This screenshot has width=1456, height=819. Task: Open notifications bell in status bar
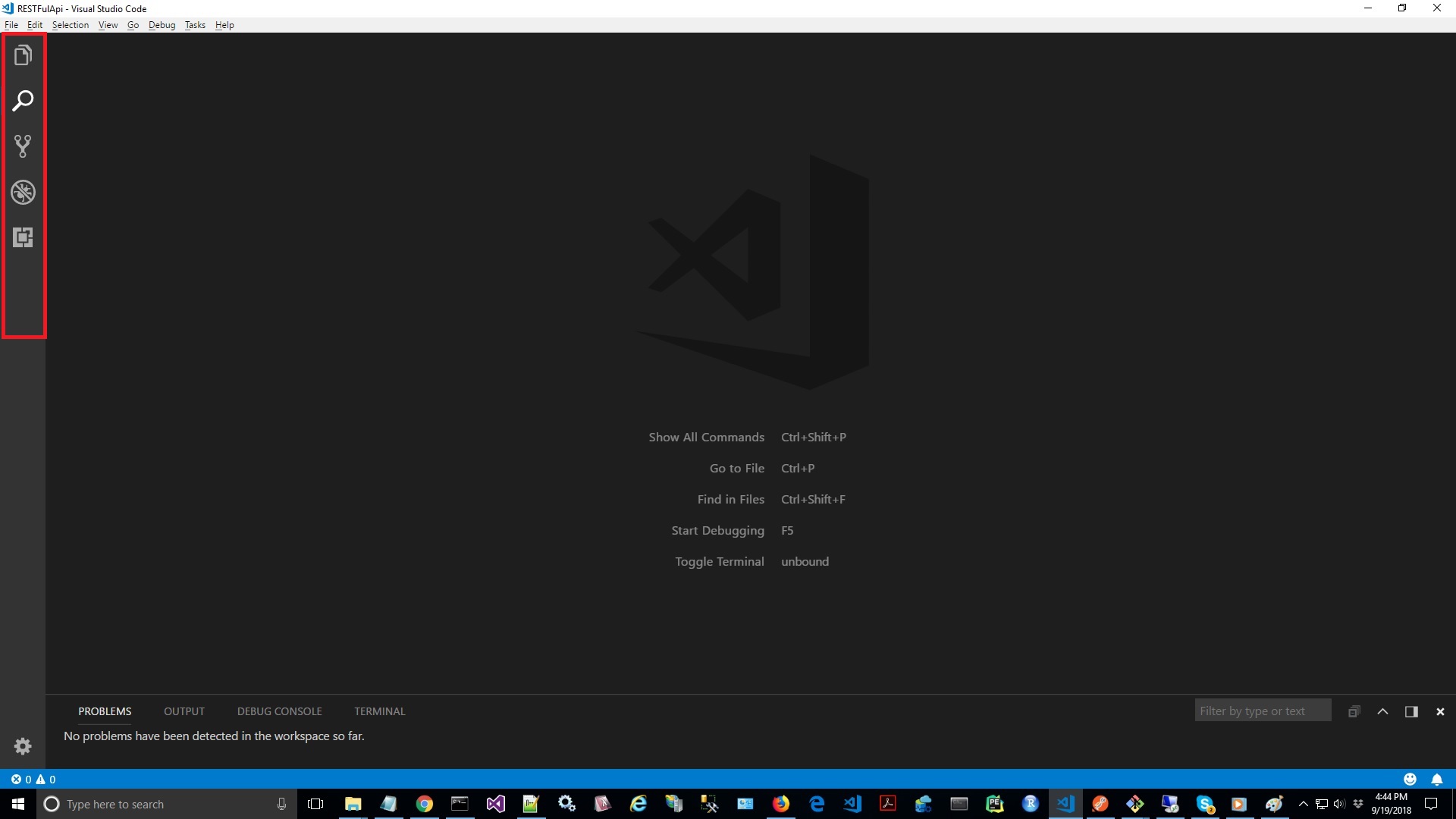tap(1436, 779)
